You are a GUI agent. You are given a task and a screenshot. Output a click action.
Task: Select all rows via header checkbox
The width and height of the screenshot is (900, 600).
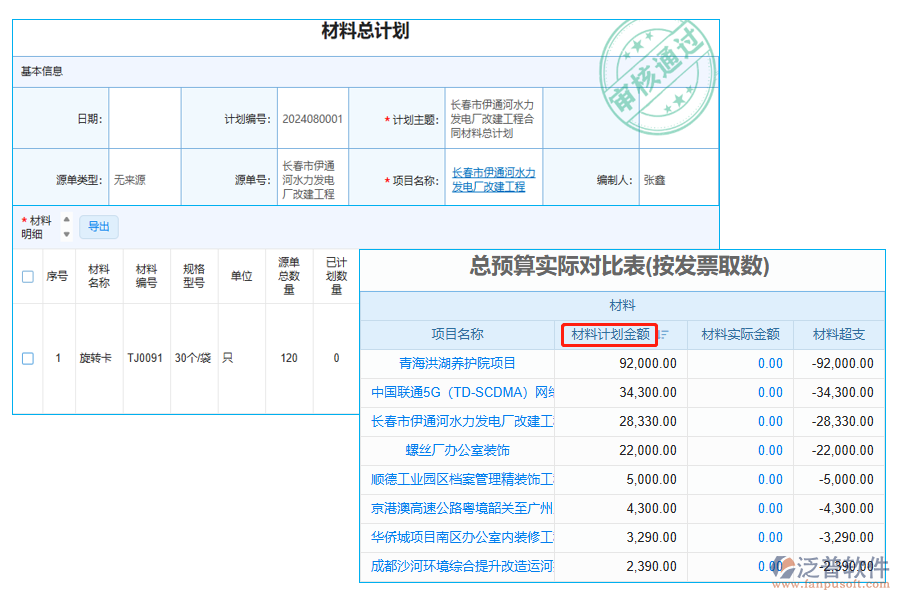[27, 277]
